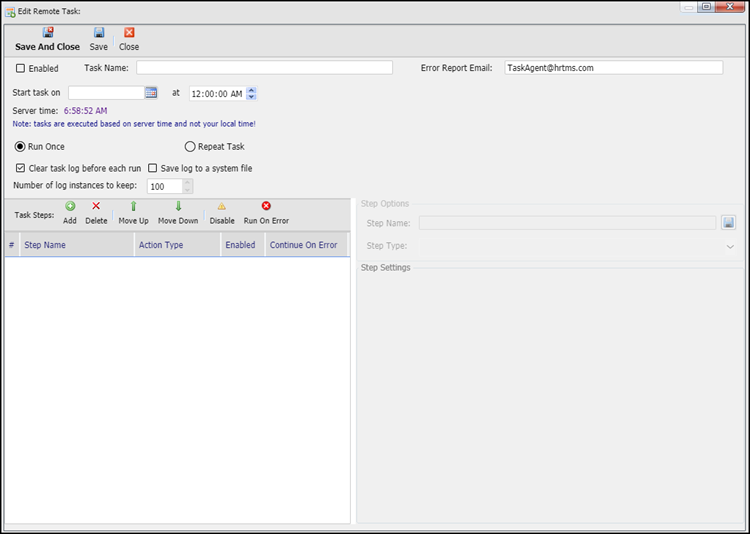Click the # column header
The width and height of the screenshot is (750, 534).
(12, 245)
